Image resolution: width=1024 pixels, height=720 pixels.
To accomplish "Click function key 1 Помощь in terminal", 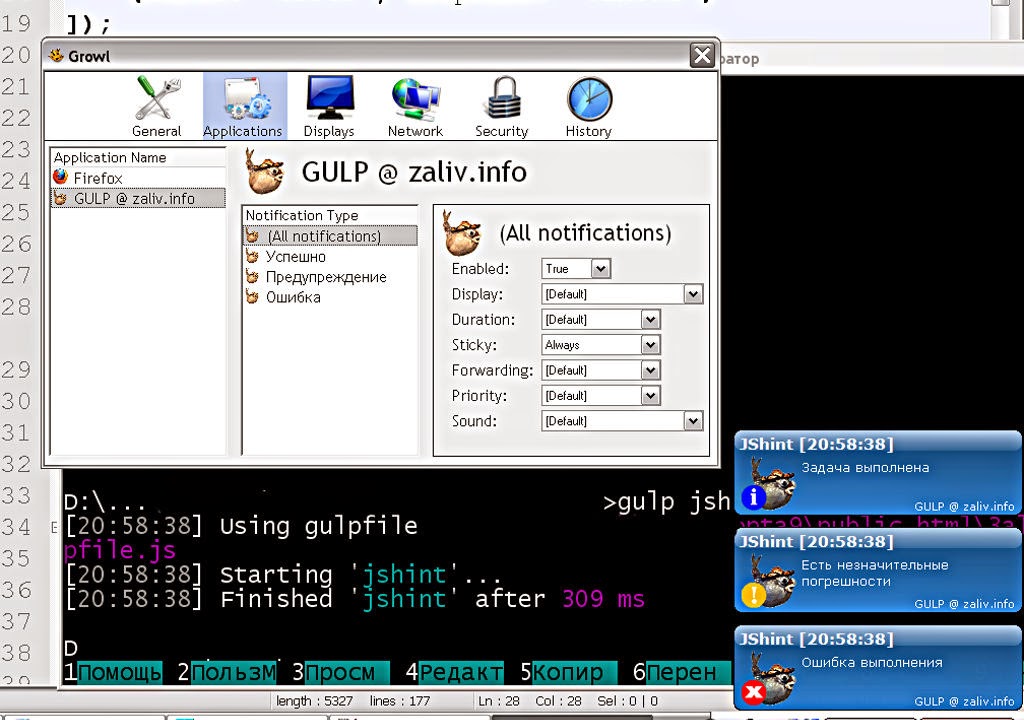I will (112, 672).
